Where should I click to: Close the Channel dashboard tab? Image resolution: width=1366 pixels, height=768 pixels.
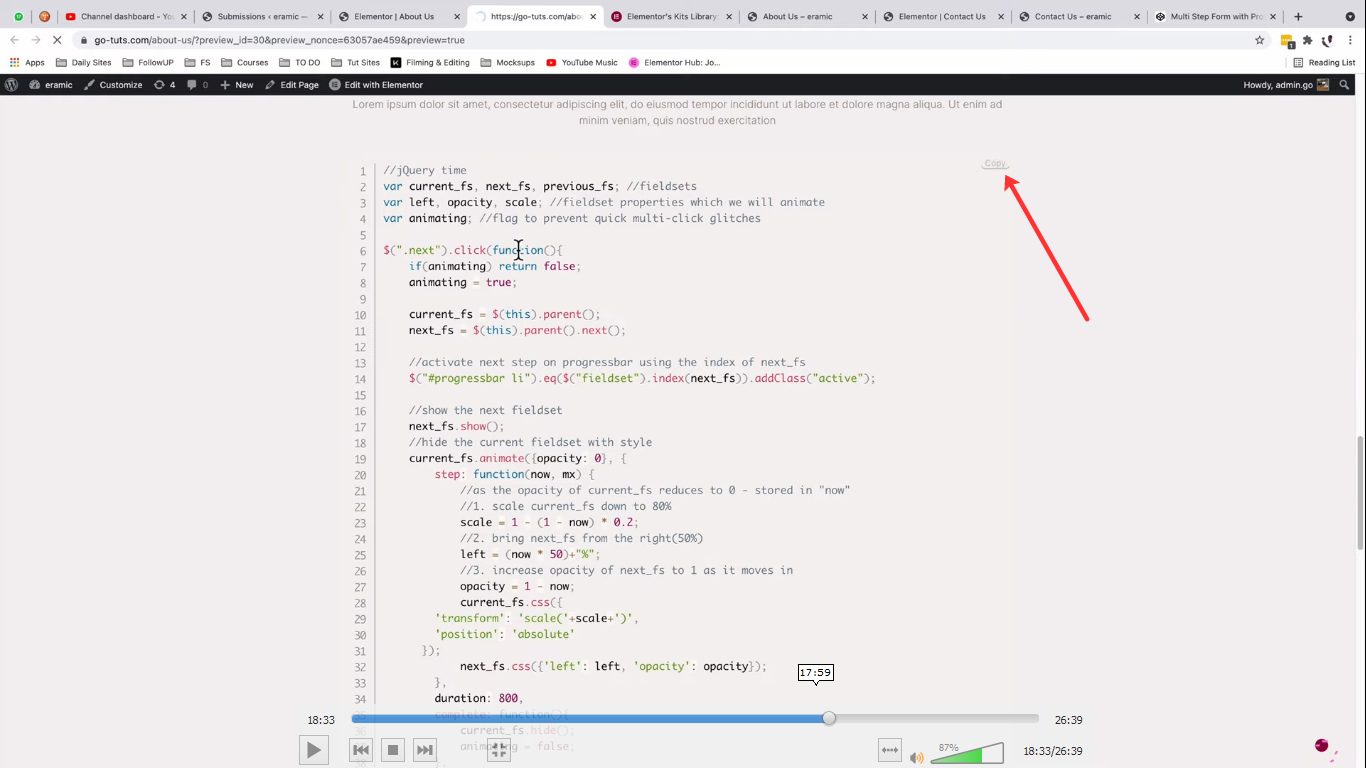[x=184, y=16]
